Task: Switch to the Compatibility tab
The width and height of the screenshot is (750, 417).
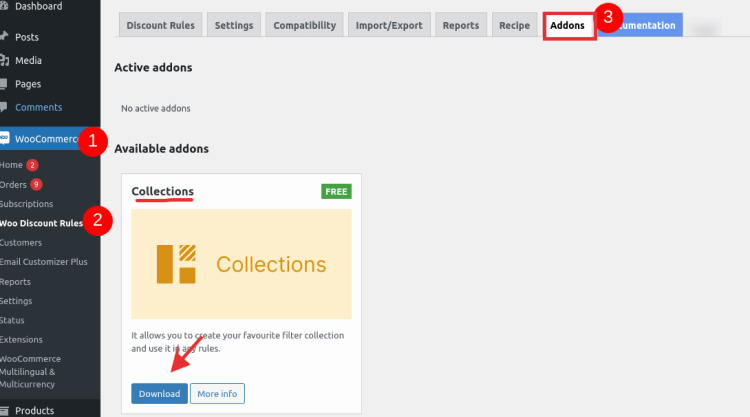Action: [x=304, y=25]
